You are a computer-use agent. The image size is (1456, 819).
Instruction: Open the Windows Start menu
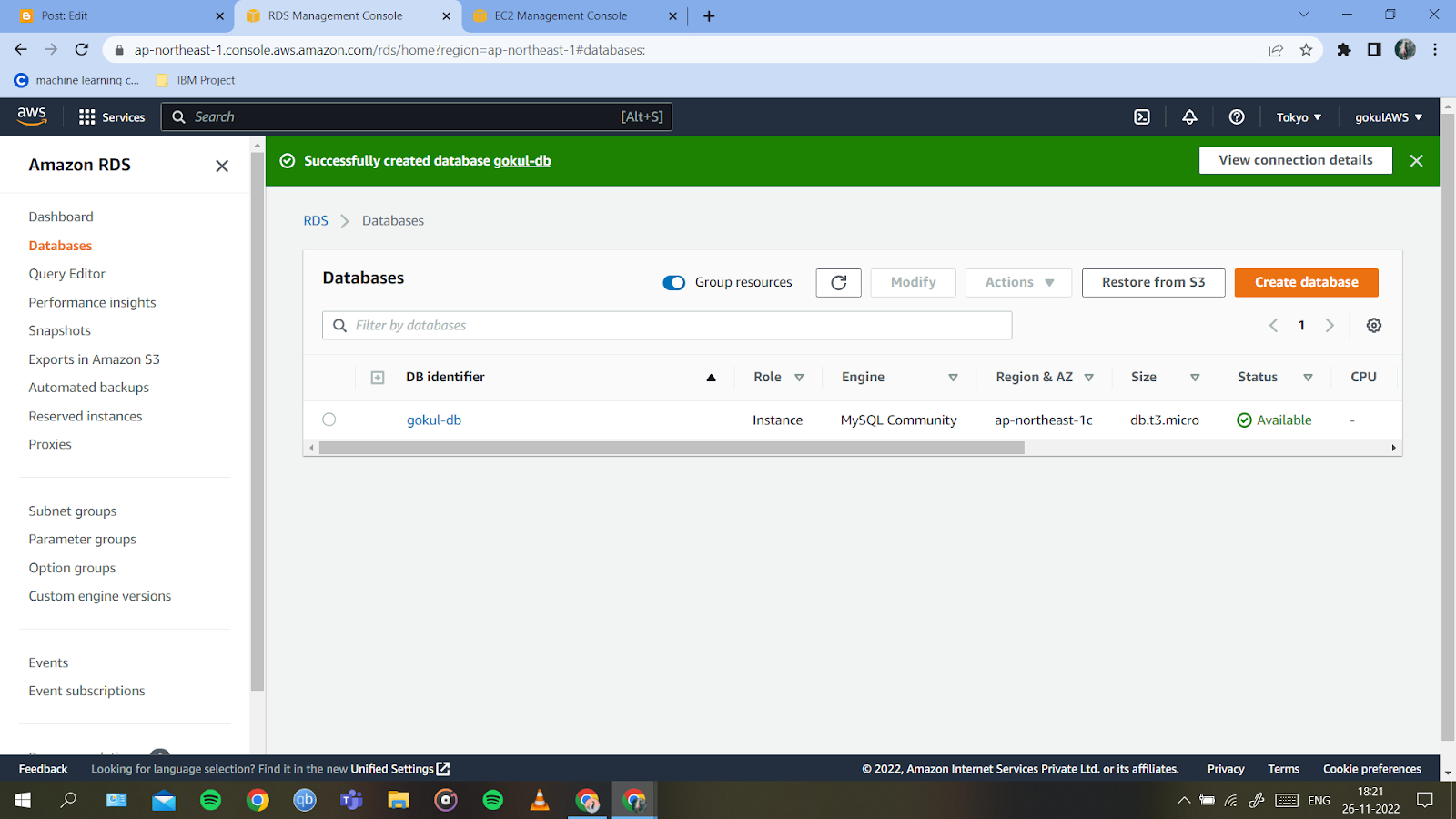tap(23, 801)
